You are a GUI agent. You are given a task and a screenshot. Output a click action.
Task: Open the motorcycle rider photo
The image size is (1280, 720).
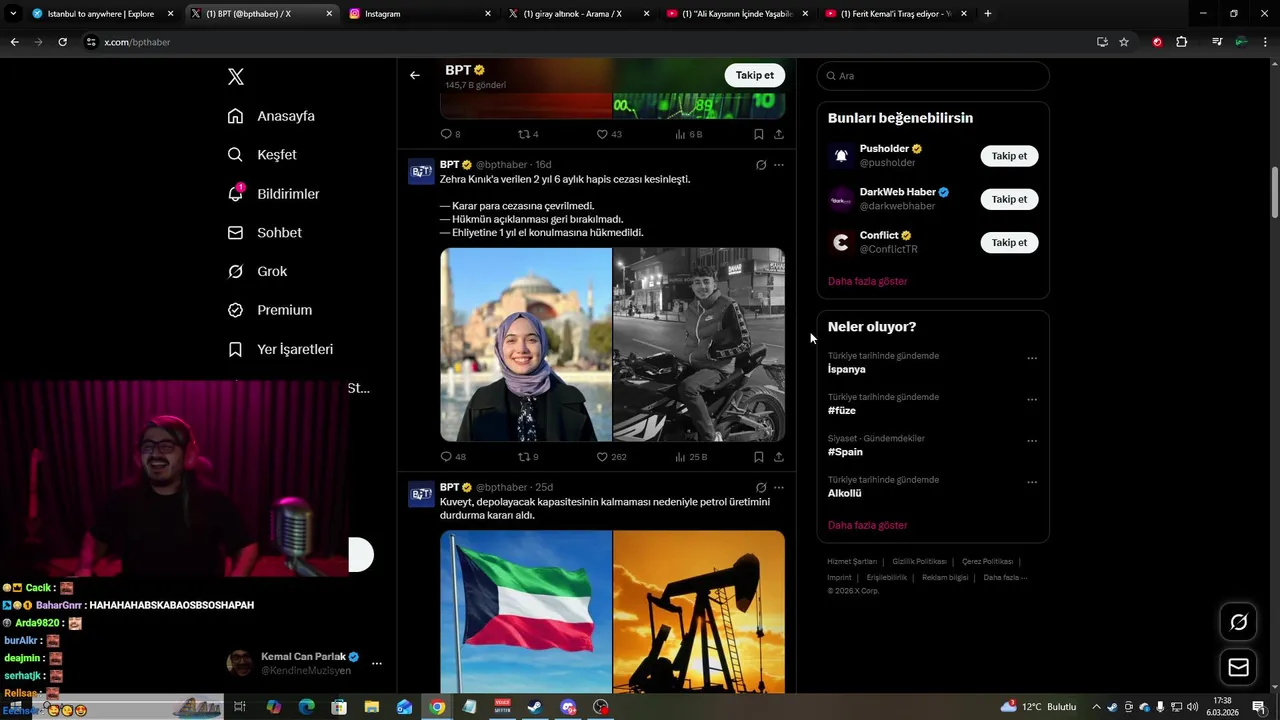pyautogui.click(x=699, y=345)
